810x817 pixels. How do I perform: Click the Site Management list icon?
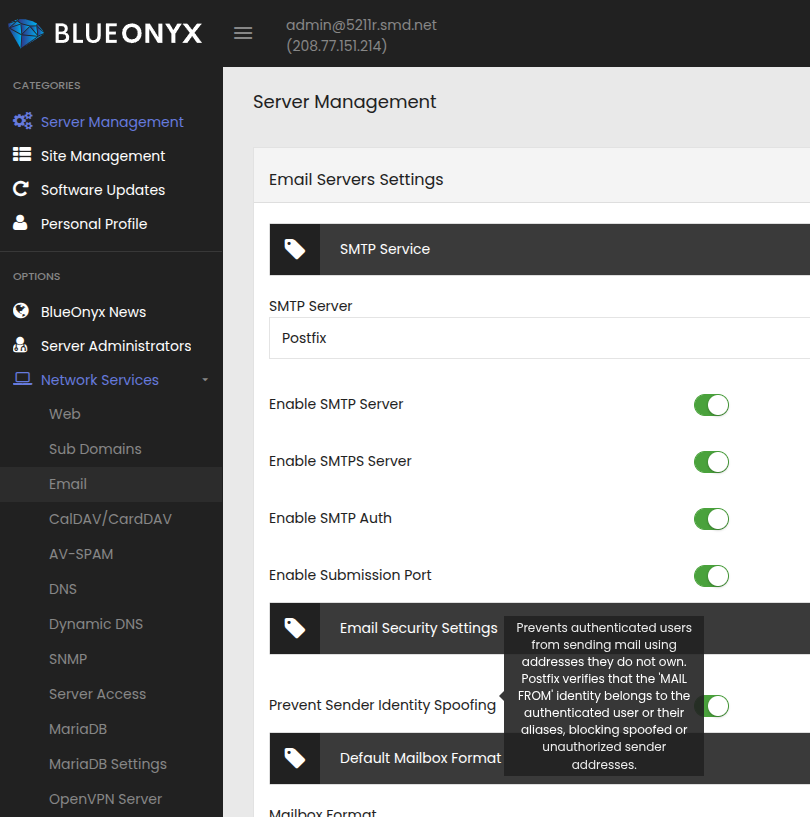[x=22, y=156]
